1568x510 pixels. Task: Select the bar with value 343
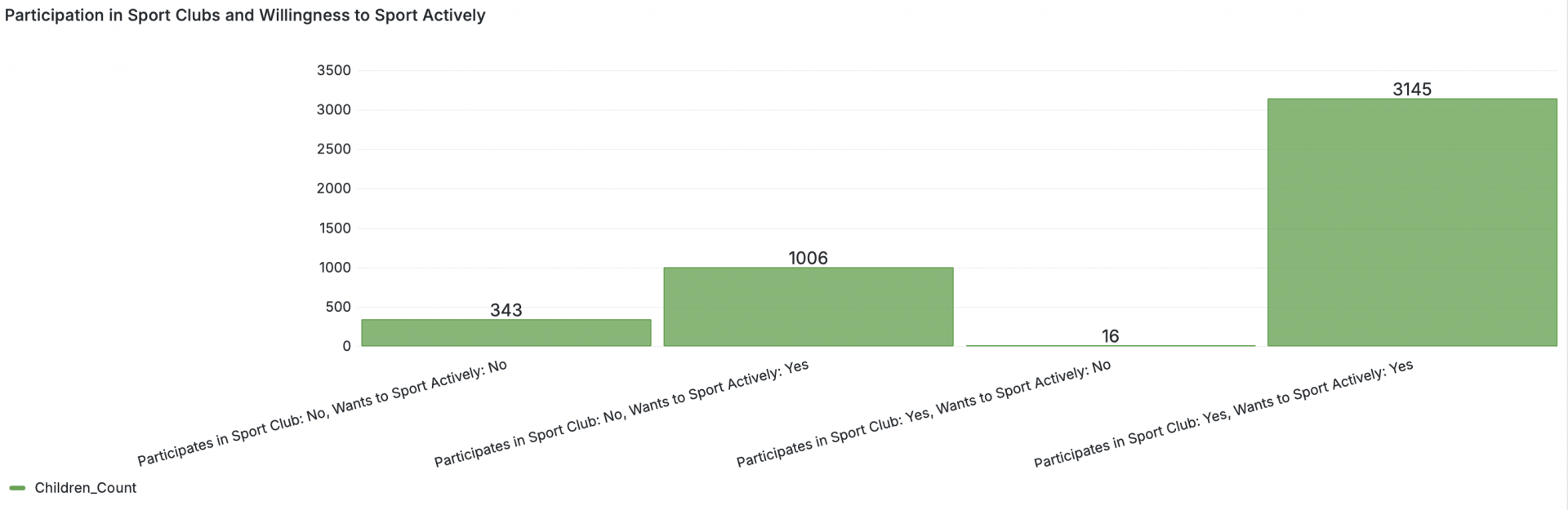506,333
